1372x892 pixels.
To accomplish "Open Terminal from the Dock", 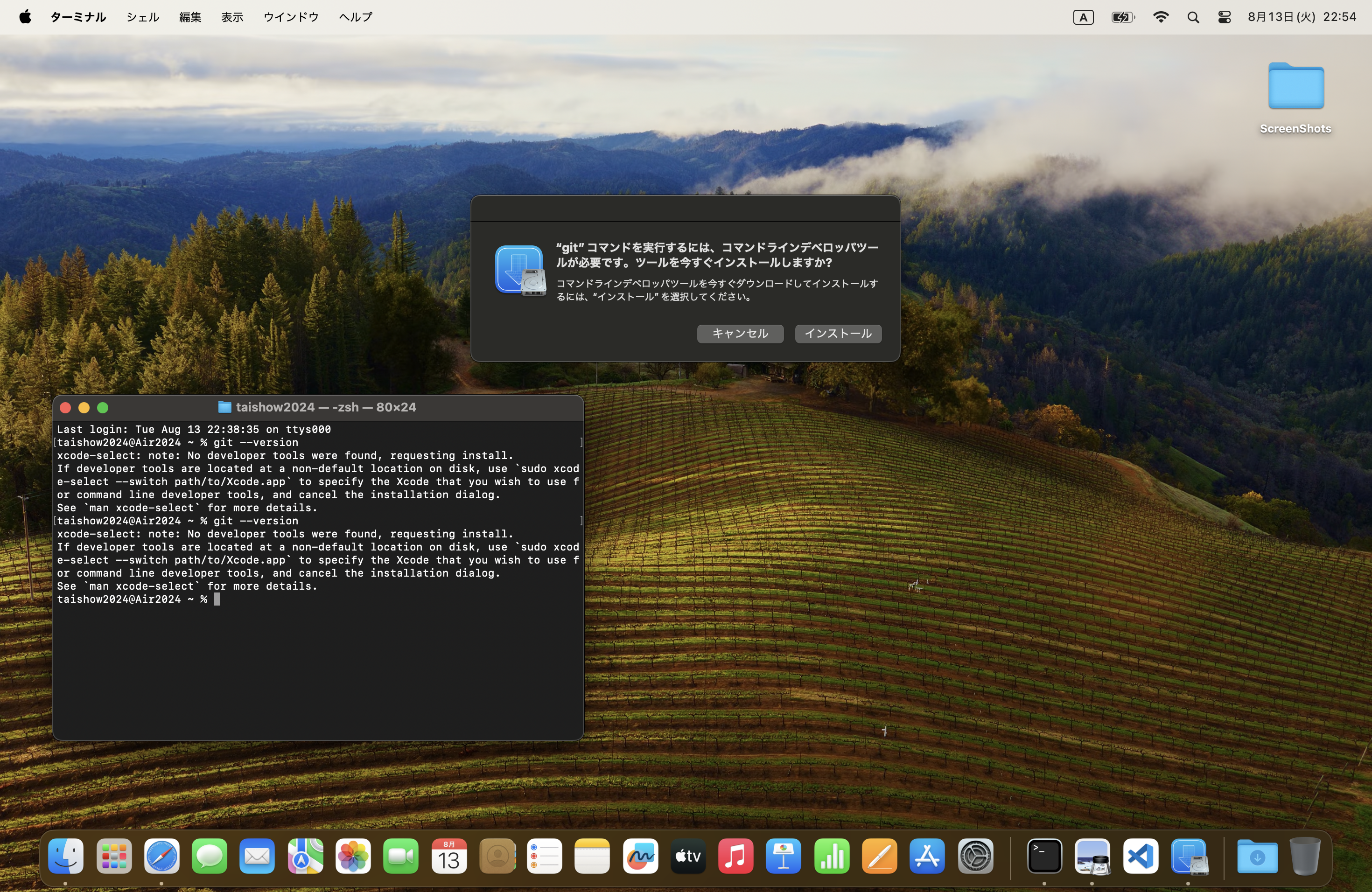I will coord(1044,856).
